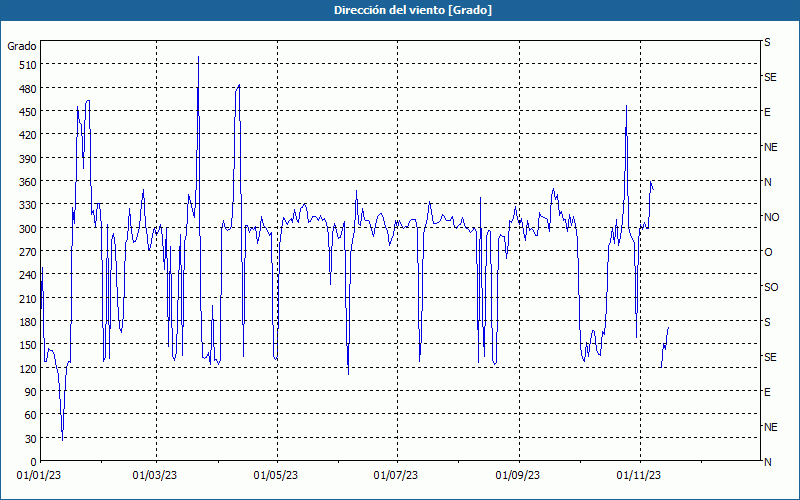Image resolution: width=800 pixels, height=500 pixels.
Task: Click the 'Dirección del viento [Grado]' title bar
Action: tap(400, 10)
